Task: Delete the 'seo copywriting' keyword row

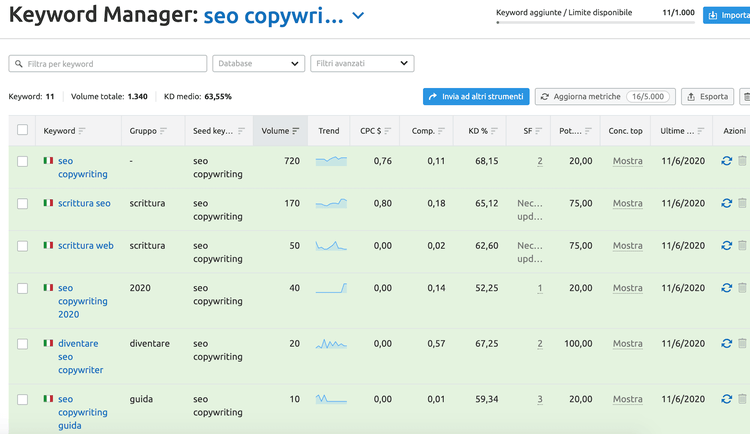Action: point(742,161)
